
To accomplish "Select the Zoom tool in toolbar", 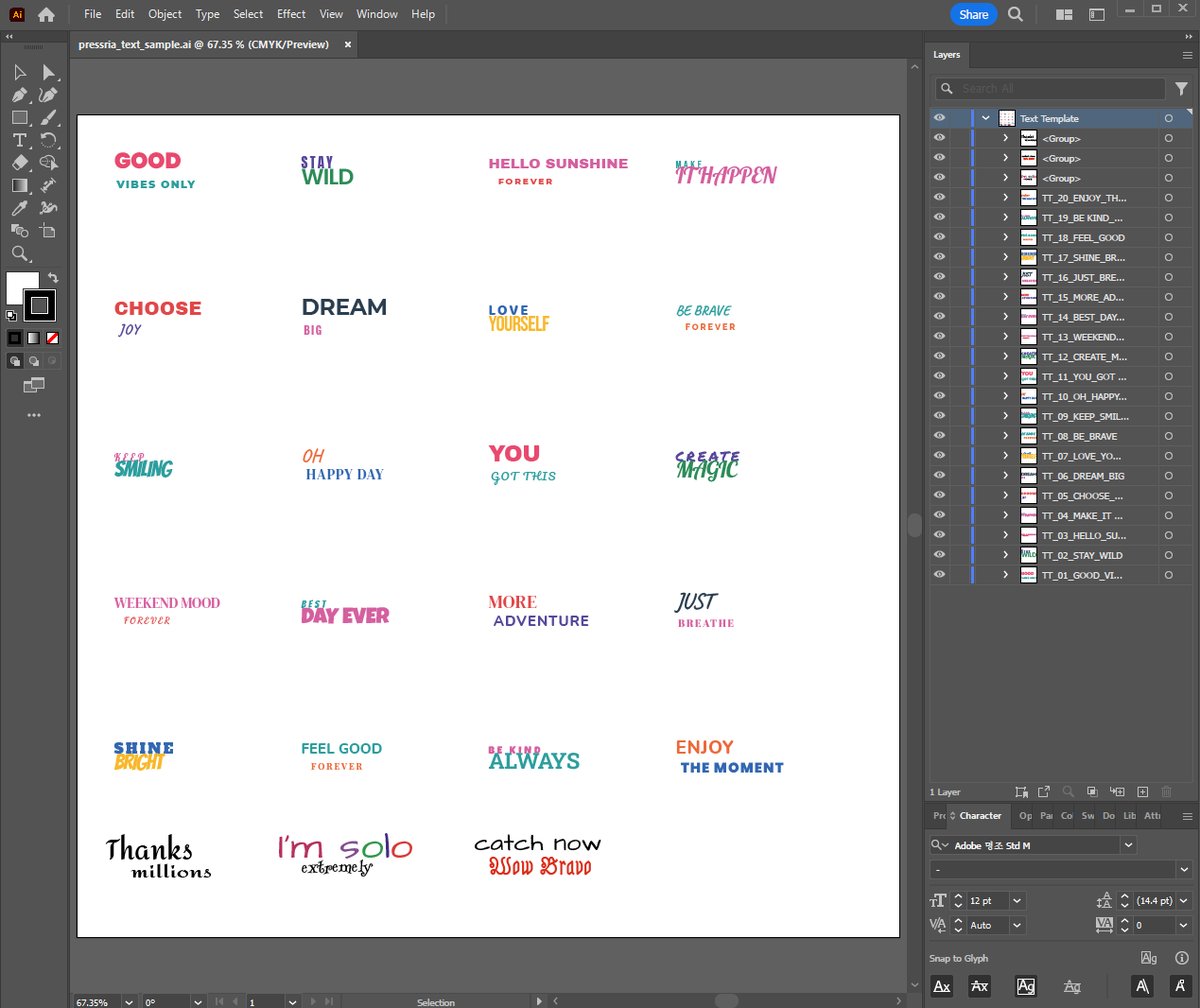I will click(x=19, y=254).
